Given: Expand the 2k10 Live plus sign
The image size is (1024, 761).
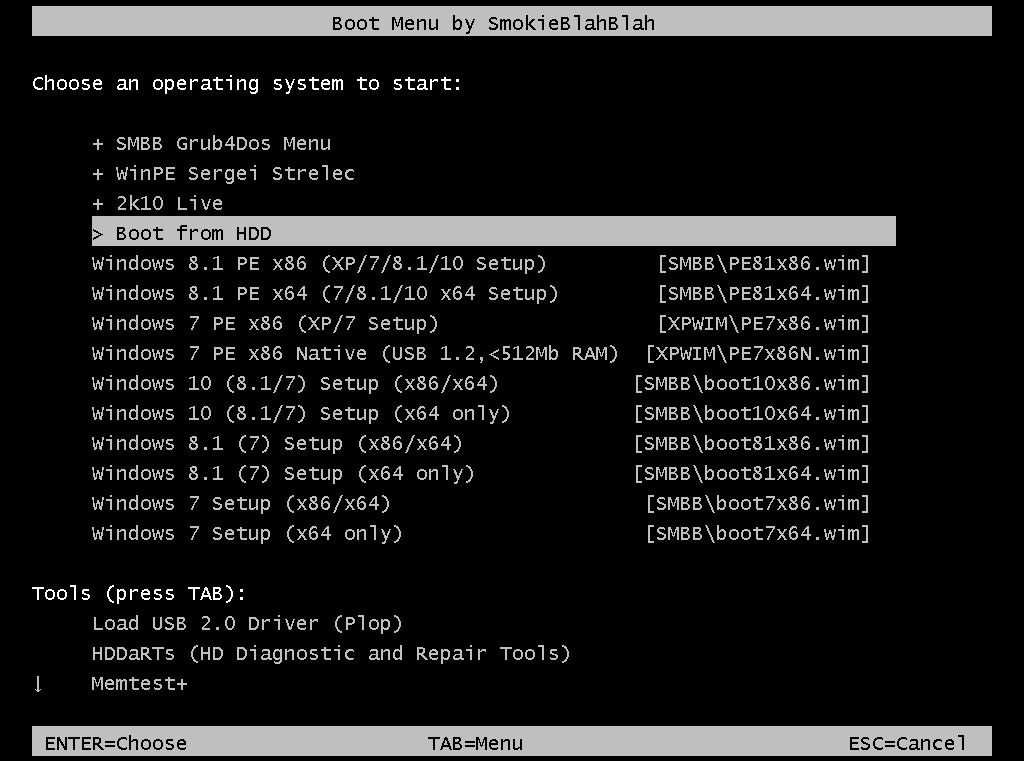Looking at the screenshot, I should tap(97, 204).
